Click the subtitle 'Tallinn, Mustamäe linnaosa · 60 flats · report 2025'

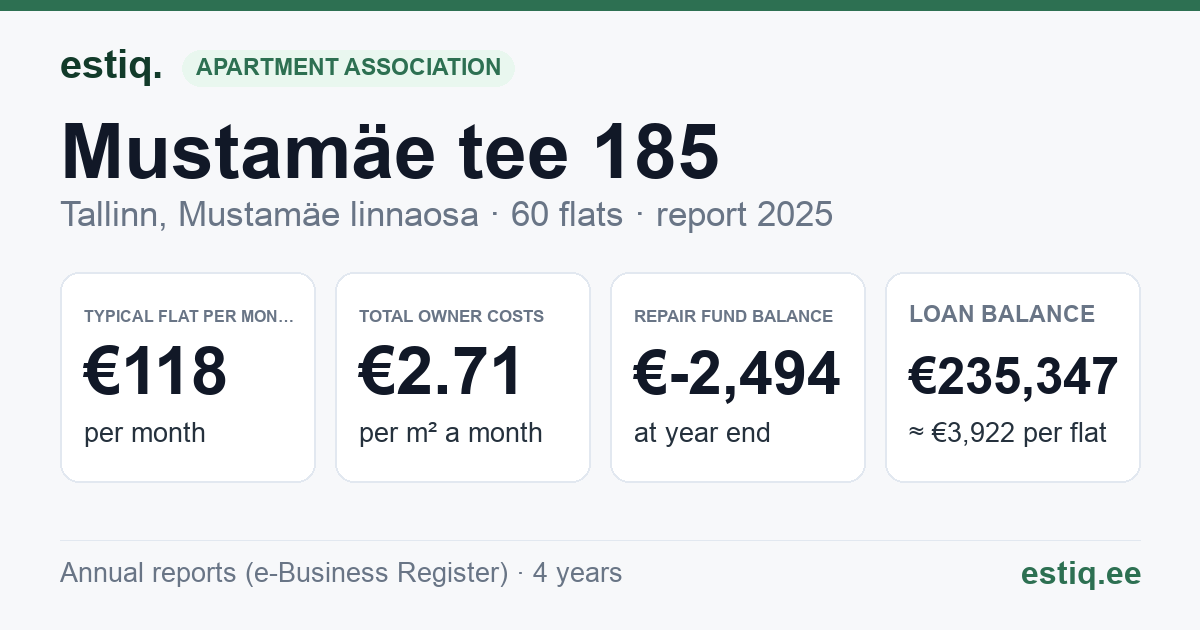[446, 214]
